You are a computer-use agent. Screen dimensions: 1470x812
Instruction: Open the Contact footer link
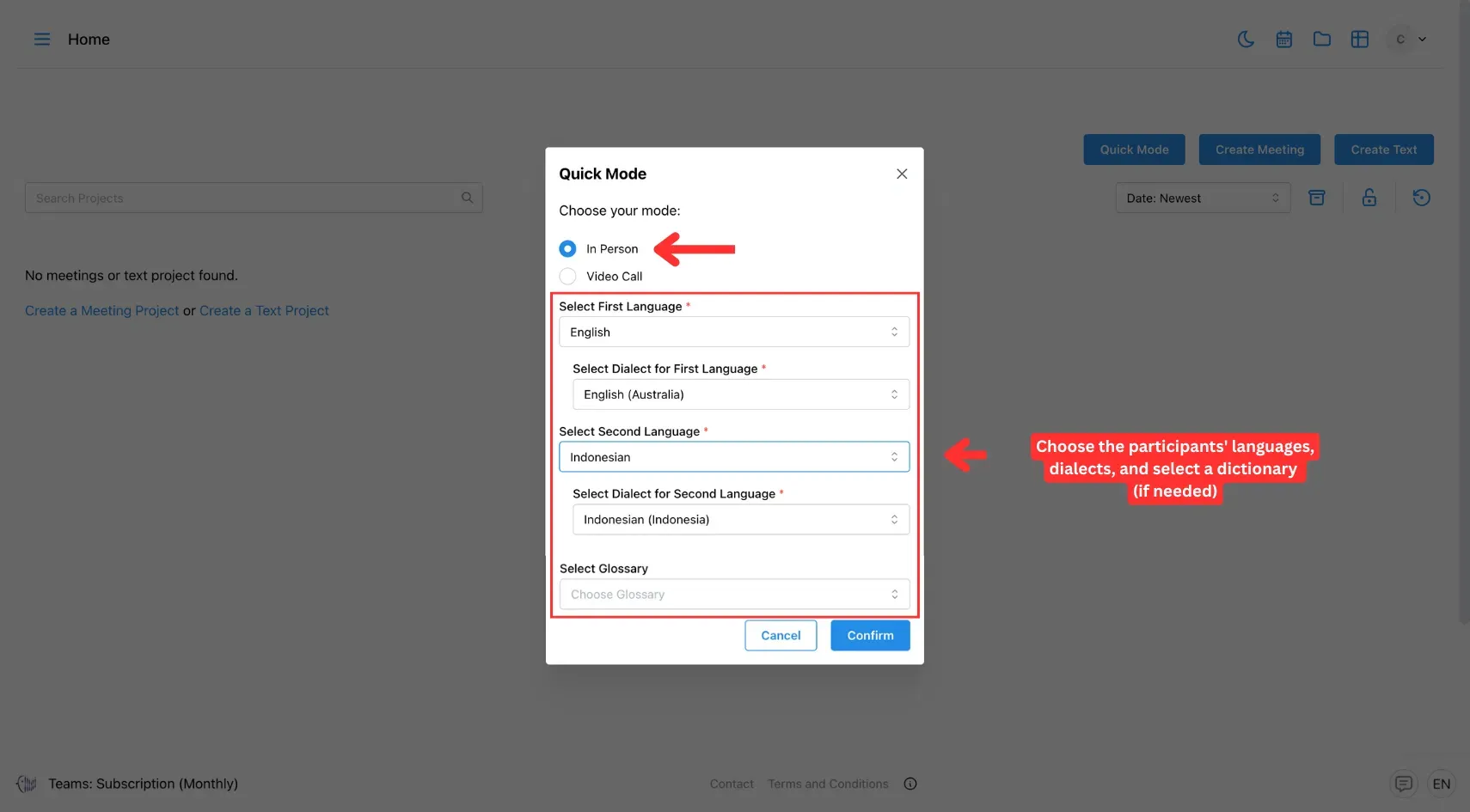click(x=732, y=784)
